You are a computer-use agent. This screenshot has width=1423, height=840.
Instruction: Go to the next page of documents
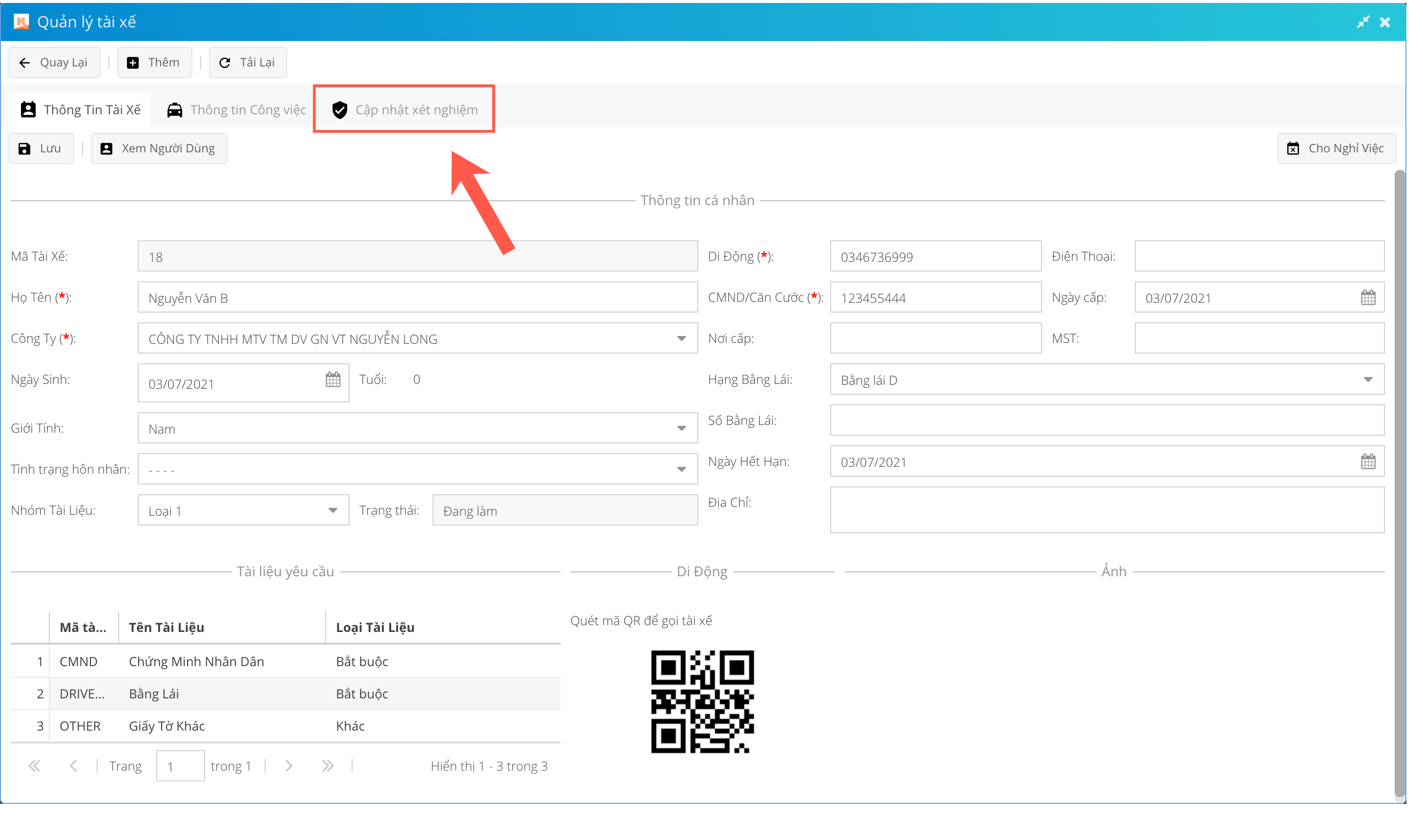tap(289, 766)
